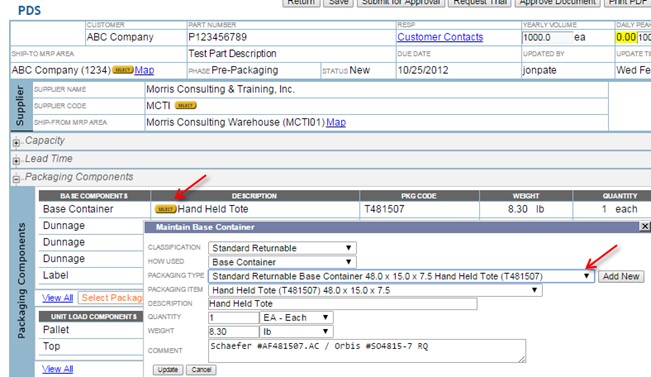Screen dimensions: 651x377
Task: Click the DESCRIPTION column header
Action: point(255,196)
